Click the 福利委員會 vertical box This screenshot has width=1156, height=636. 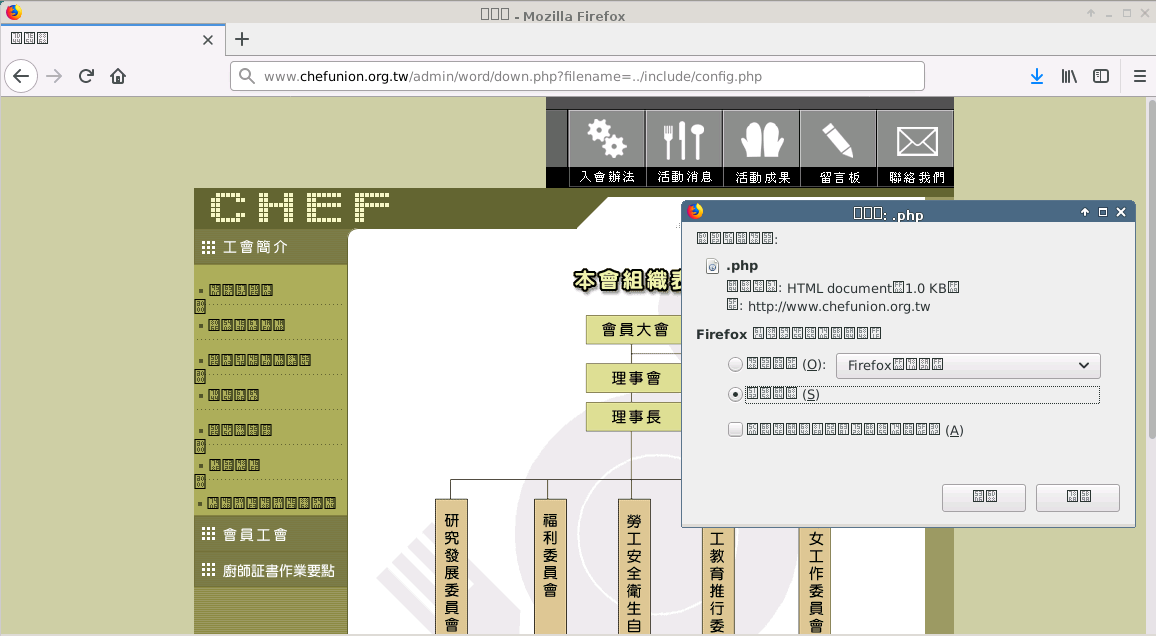click(550, 567)
